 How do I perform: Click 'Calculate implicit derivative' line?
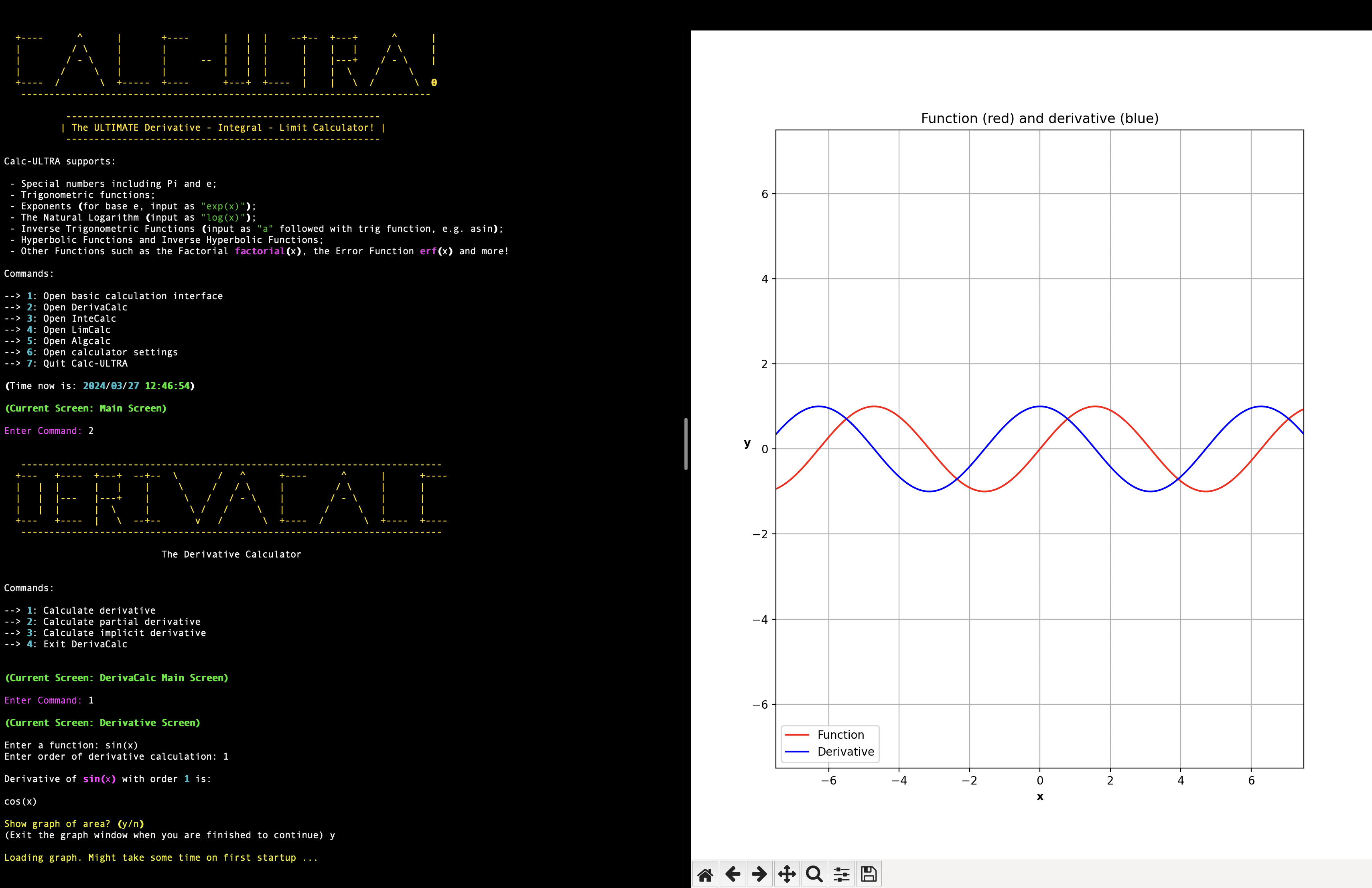(x=105, y=633)
